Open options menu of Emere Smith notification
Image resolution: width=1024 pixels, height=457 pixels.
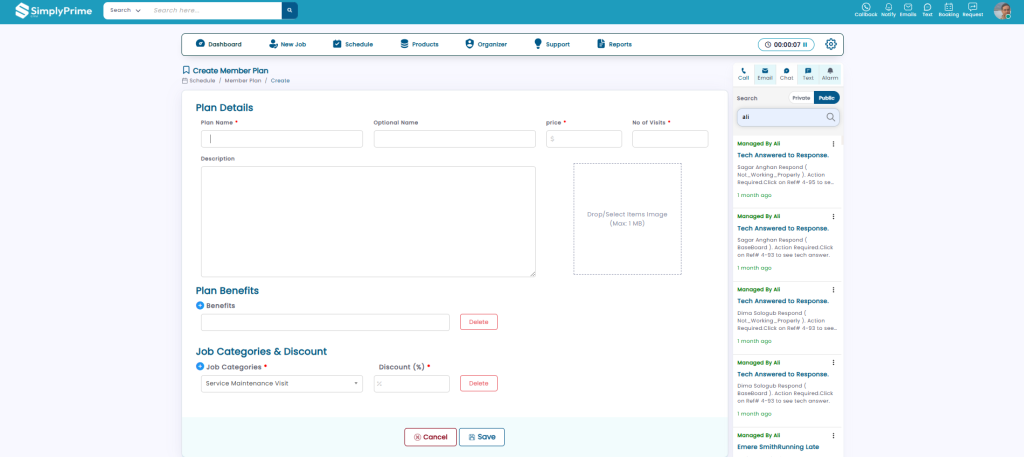tap(833, 435)
